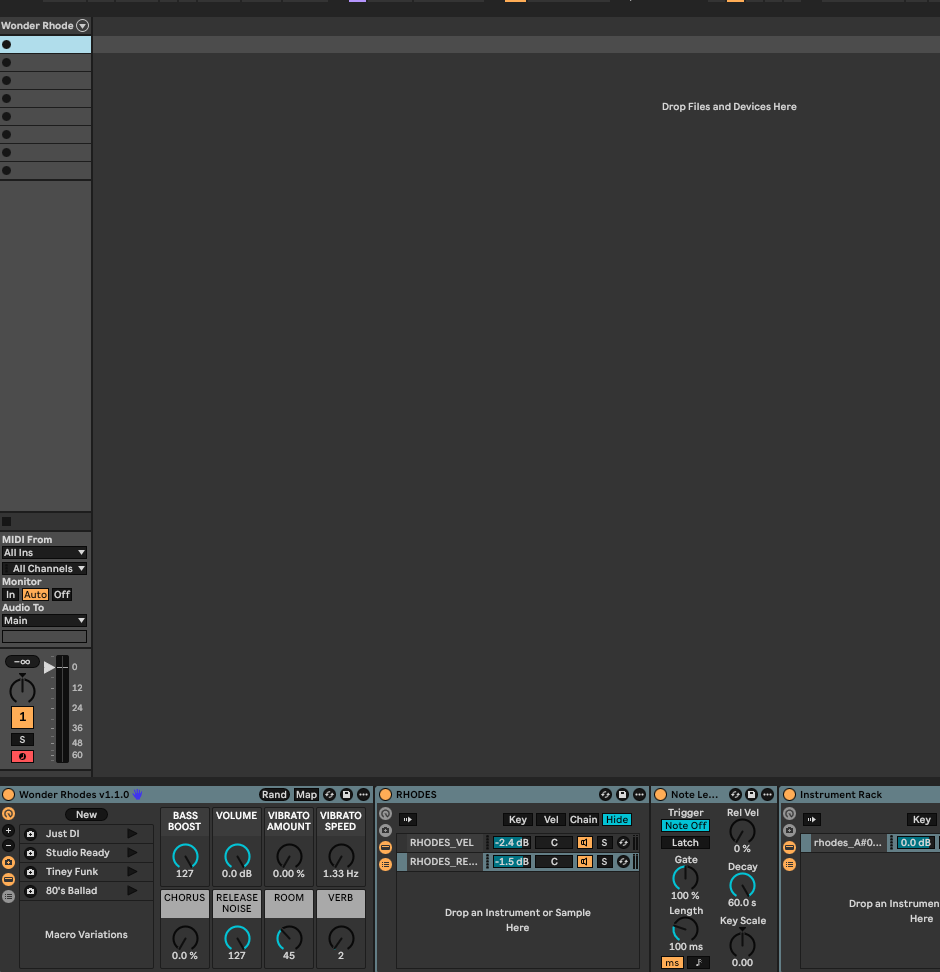Viewport: 940px width, 972px height.
Task: Switch Note Length to synced note mode
Action: coord(698,963)
